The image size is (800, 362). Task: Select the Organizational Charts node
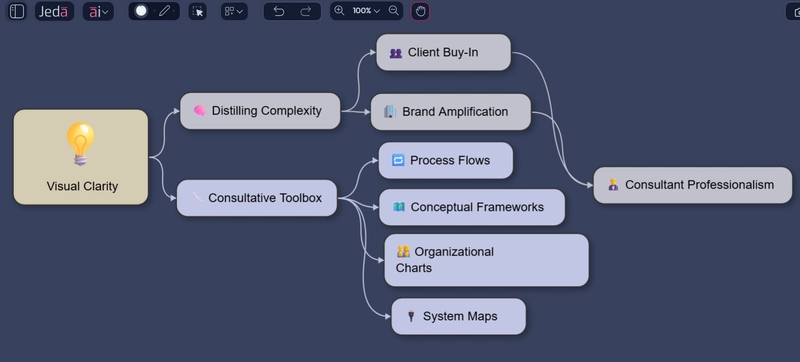click(486, 260)
